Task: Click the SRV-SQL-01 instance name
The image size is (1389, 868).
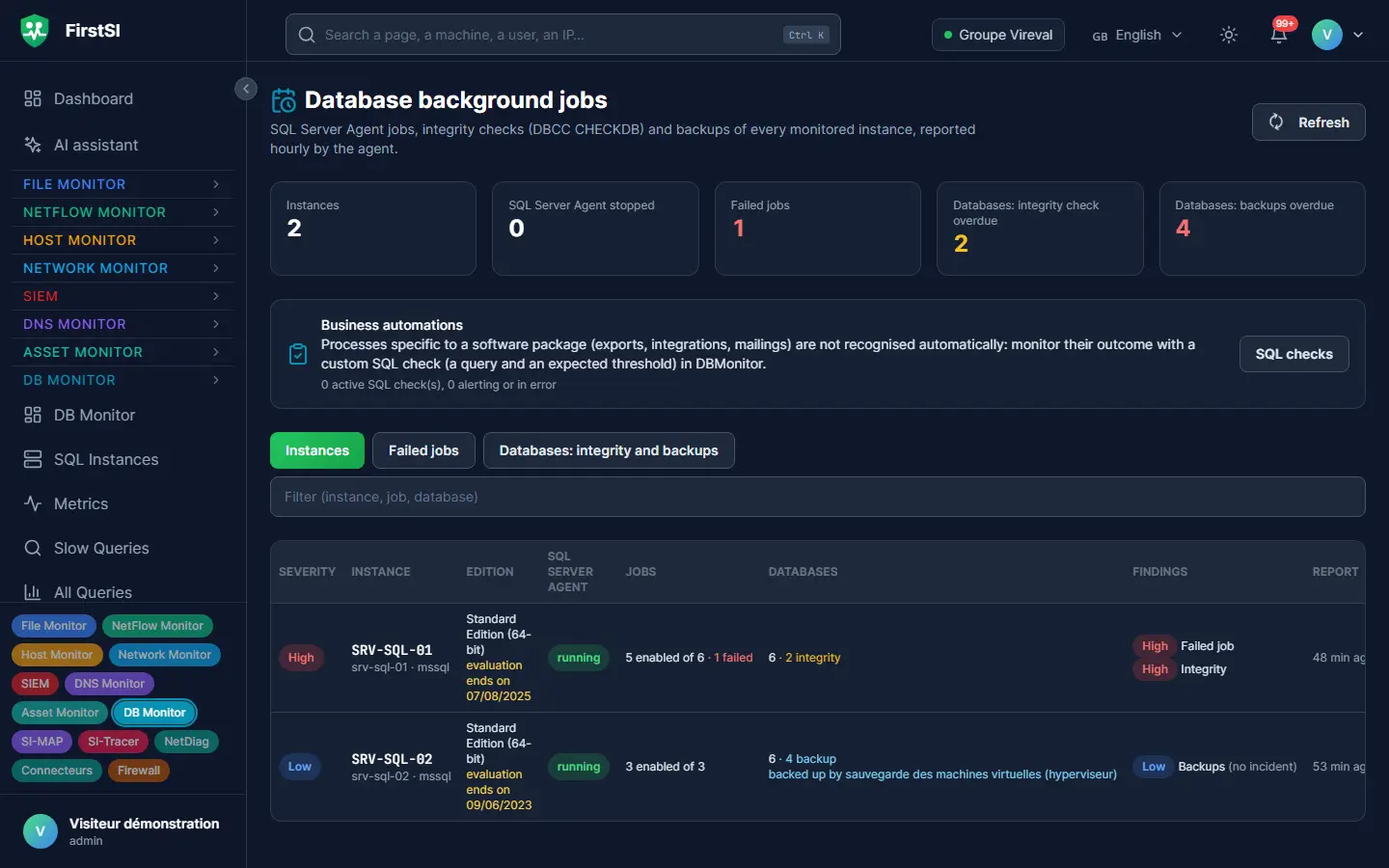Action: (x=392, y=650)
